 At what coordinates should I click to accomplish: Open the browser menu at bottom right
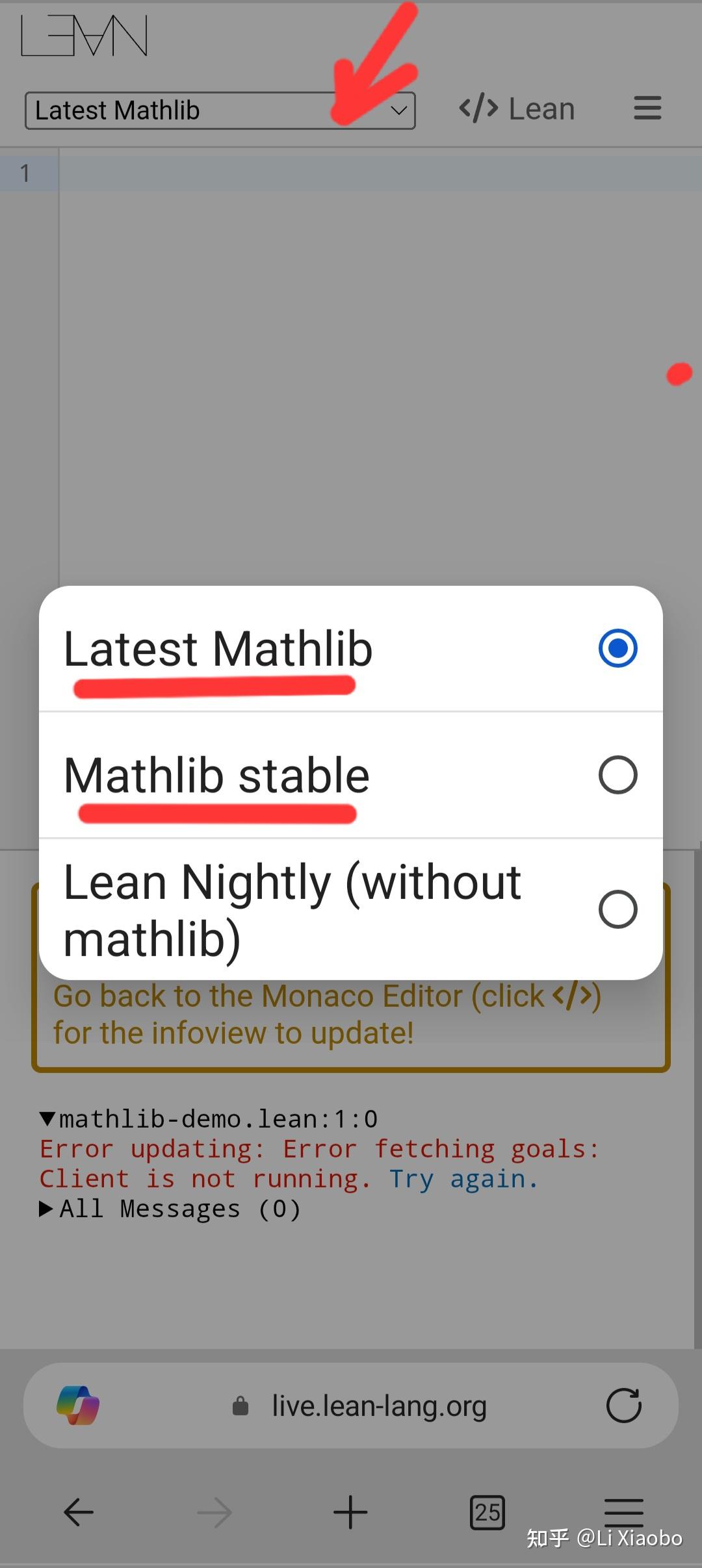[x=623, y=1512]
